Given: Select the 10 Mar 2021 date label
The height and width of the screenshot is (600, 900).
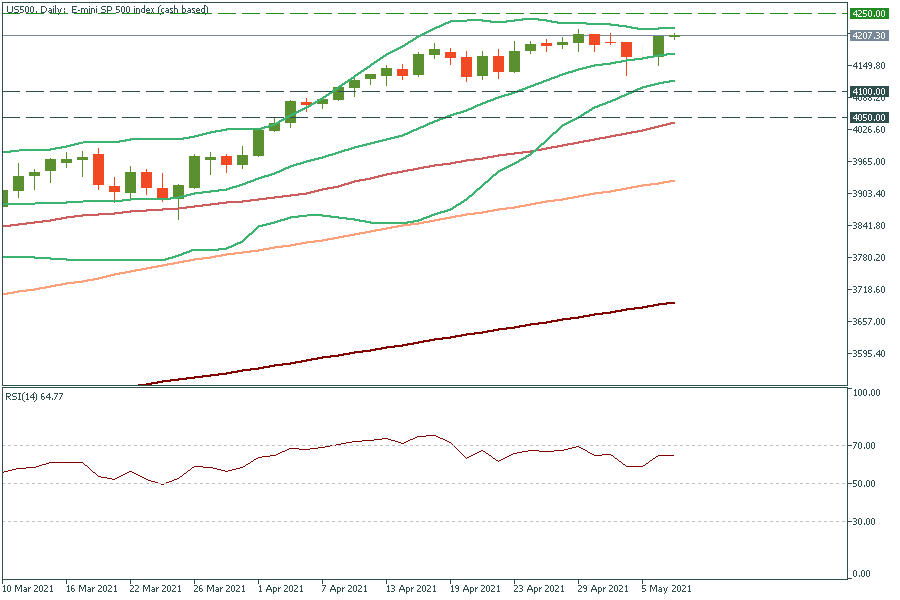Looking at the screenshot, I should [29, 589].
